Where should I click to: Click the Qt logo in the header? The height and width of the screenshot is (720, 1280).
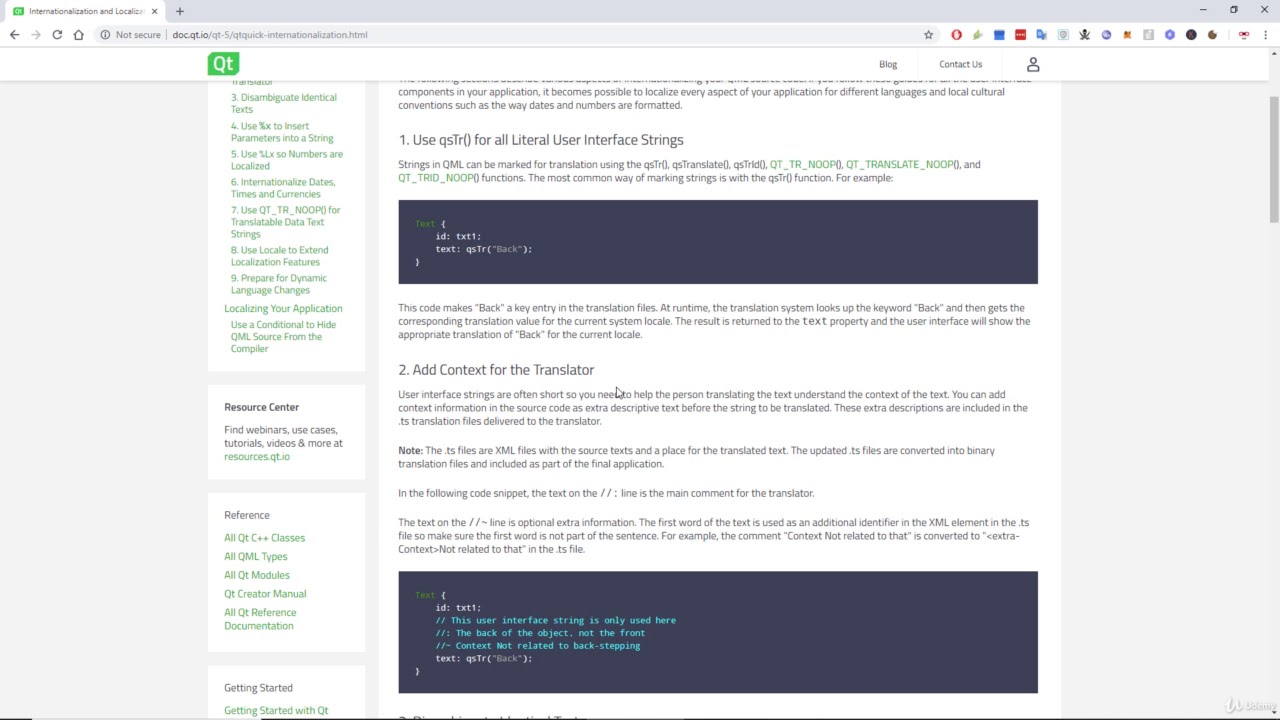[223, 64]
